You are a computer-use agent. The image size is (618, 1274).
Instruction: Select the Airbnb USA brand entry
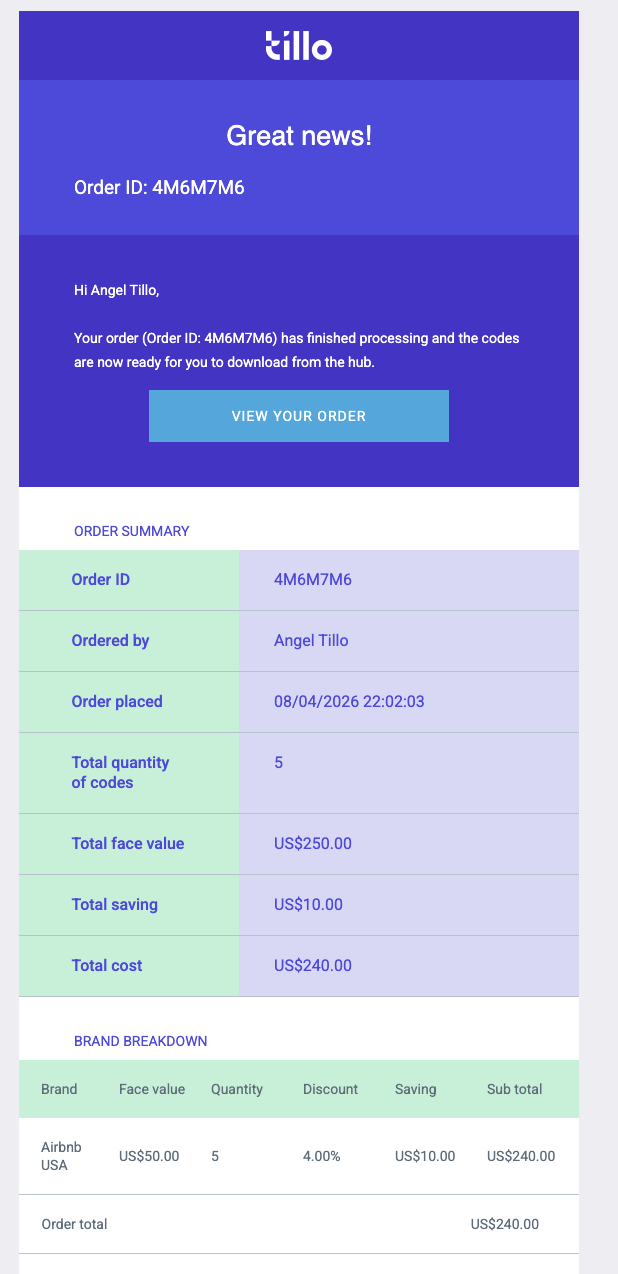click(61, 1156)
